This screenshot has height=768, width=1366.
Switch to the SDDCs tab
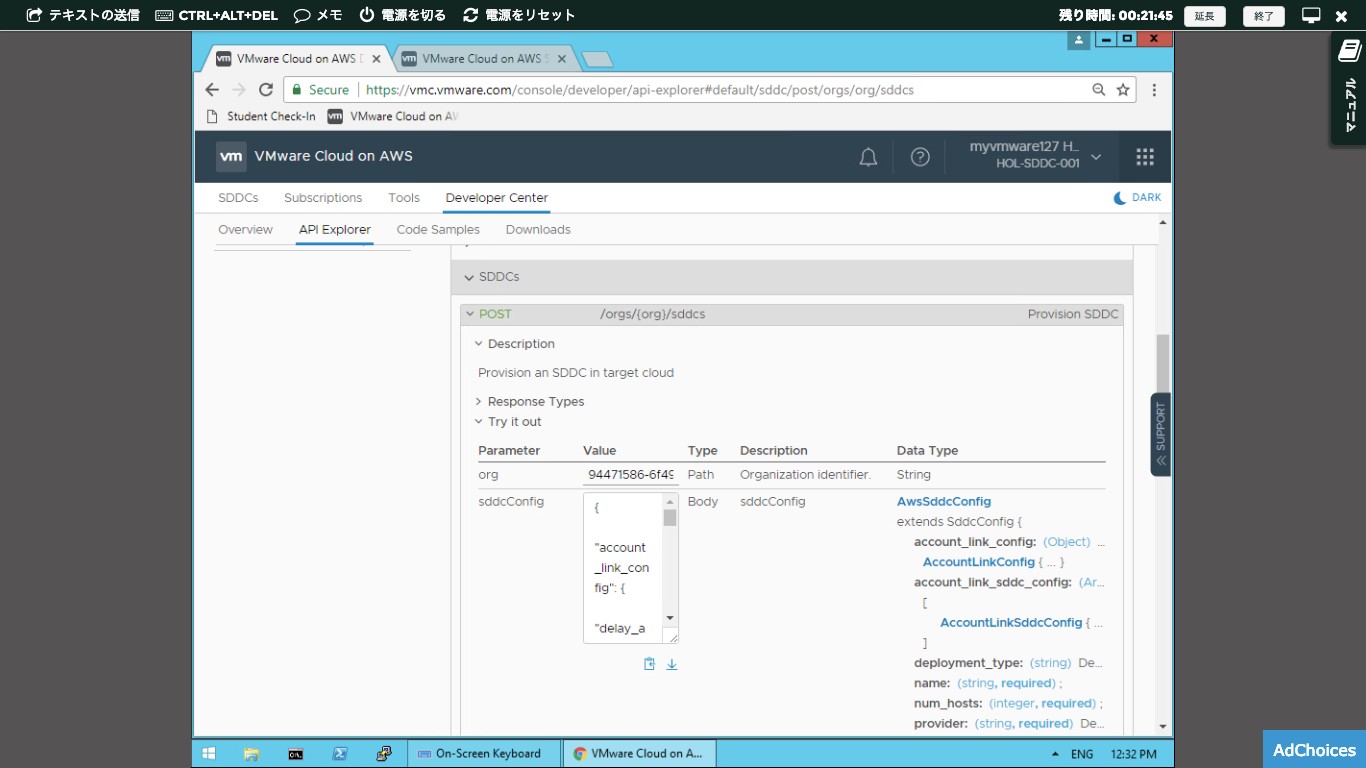tap(238, 198)
